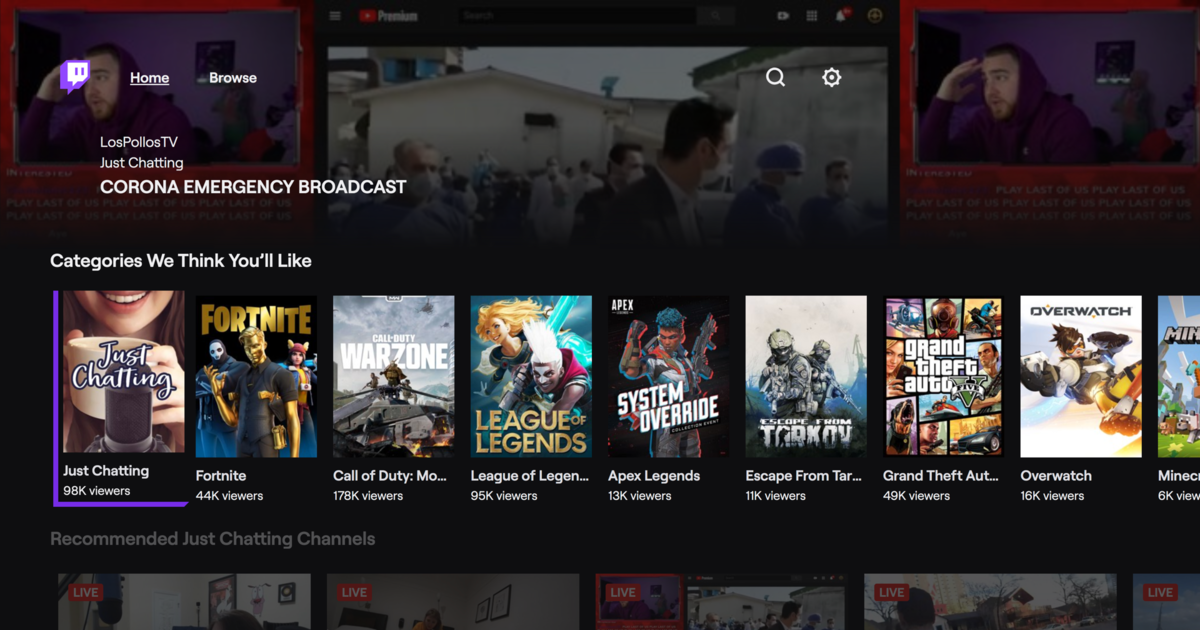Open the search magnifier icon

point(776,77)
